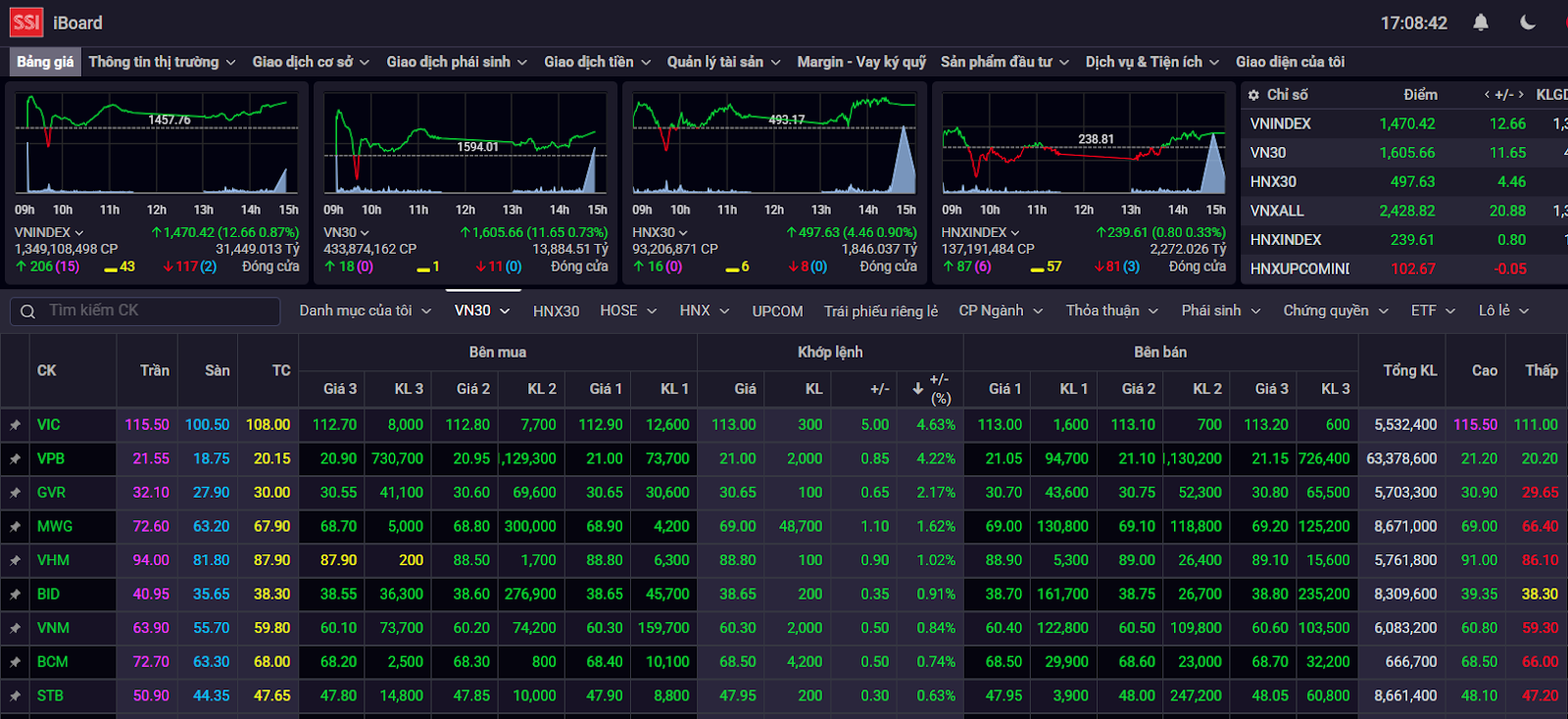
Task: Open the HNX30 chart selector dropdown
Action: click(x=660, y=232)
